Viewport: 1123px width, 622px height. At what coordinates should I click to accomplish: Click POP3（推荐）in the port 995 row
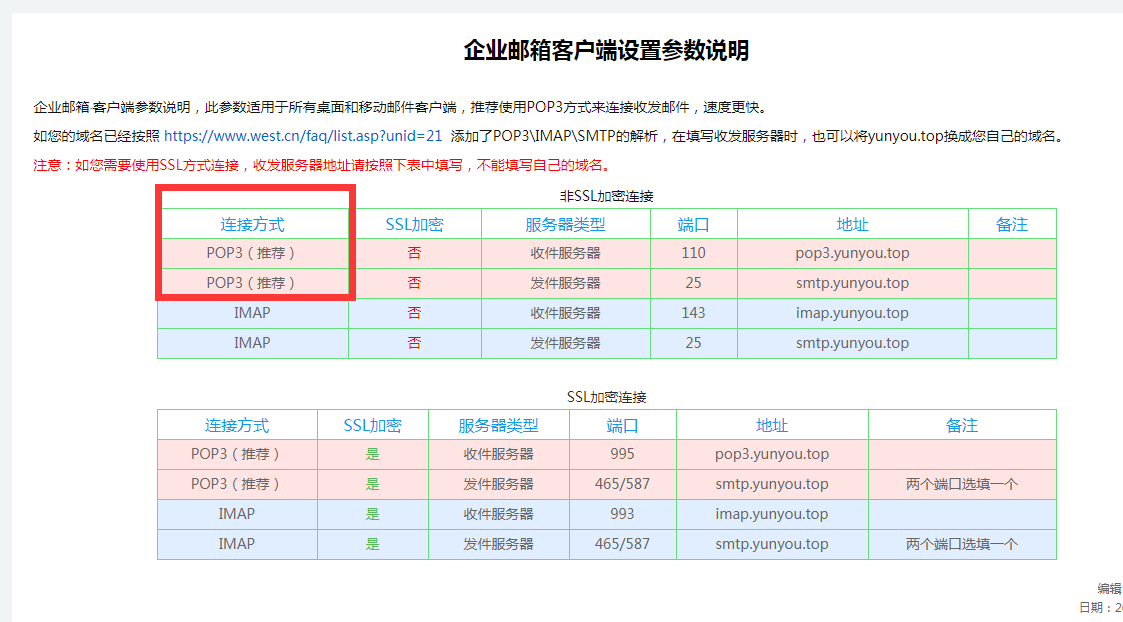tap(237, 454)
